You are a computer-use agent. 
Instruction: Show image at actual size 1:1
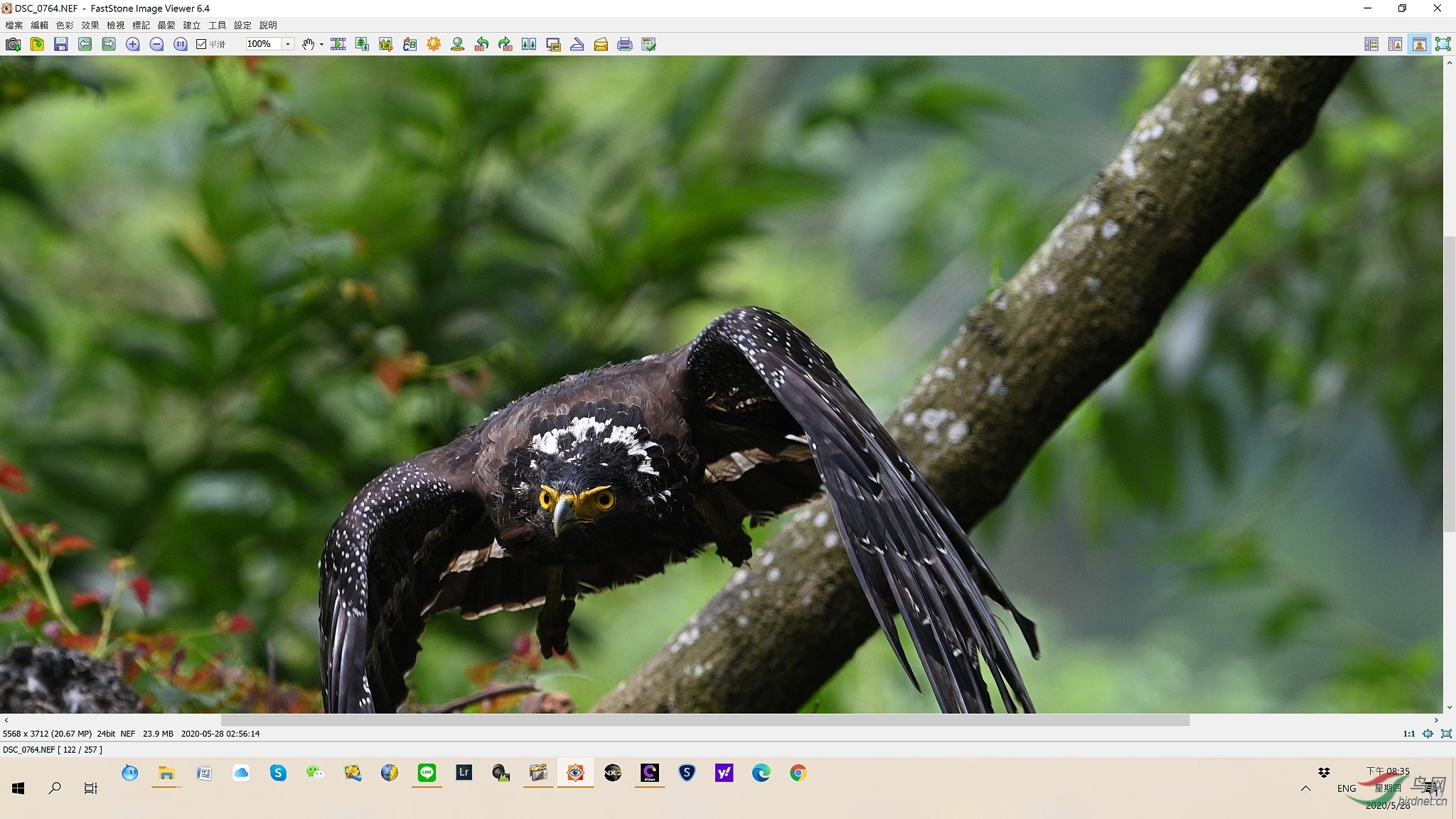click(x=181, y=44)
